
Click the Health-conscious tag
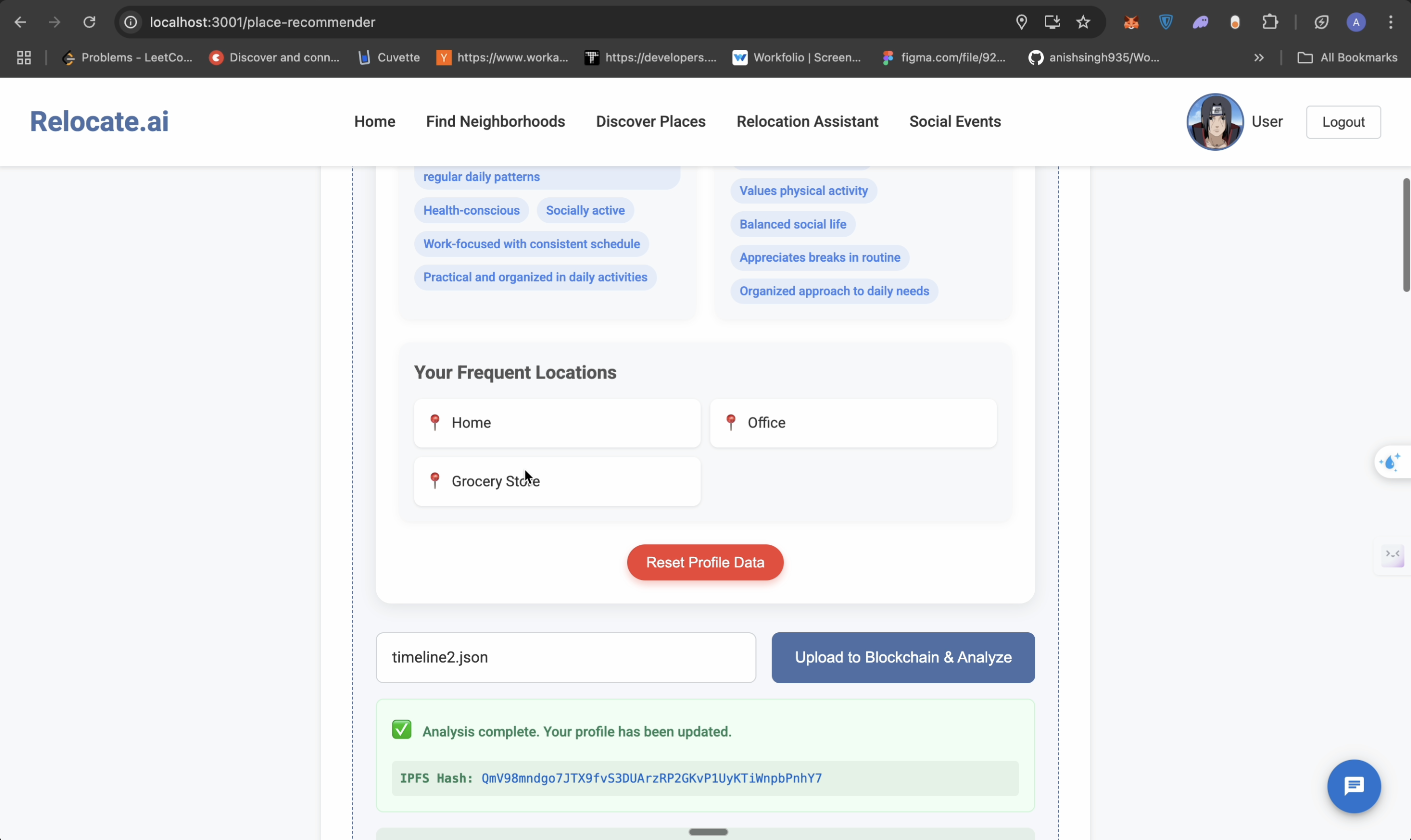tap(471, 211)
